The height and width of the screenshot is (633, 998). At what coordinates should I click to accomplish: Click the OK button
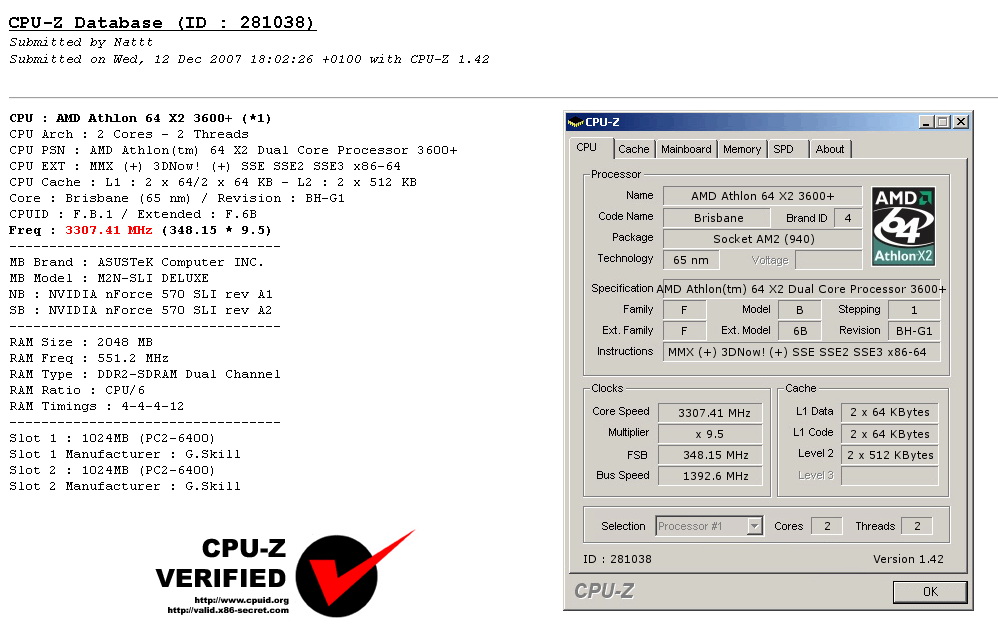930,592
